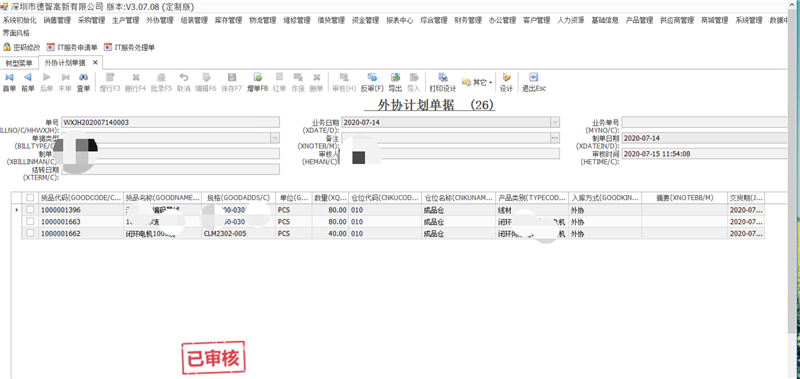Open 打印设计 print design
Viewport: 800px width, 379px height.
click(x=442, y=82)
